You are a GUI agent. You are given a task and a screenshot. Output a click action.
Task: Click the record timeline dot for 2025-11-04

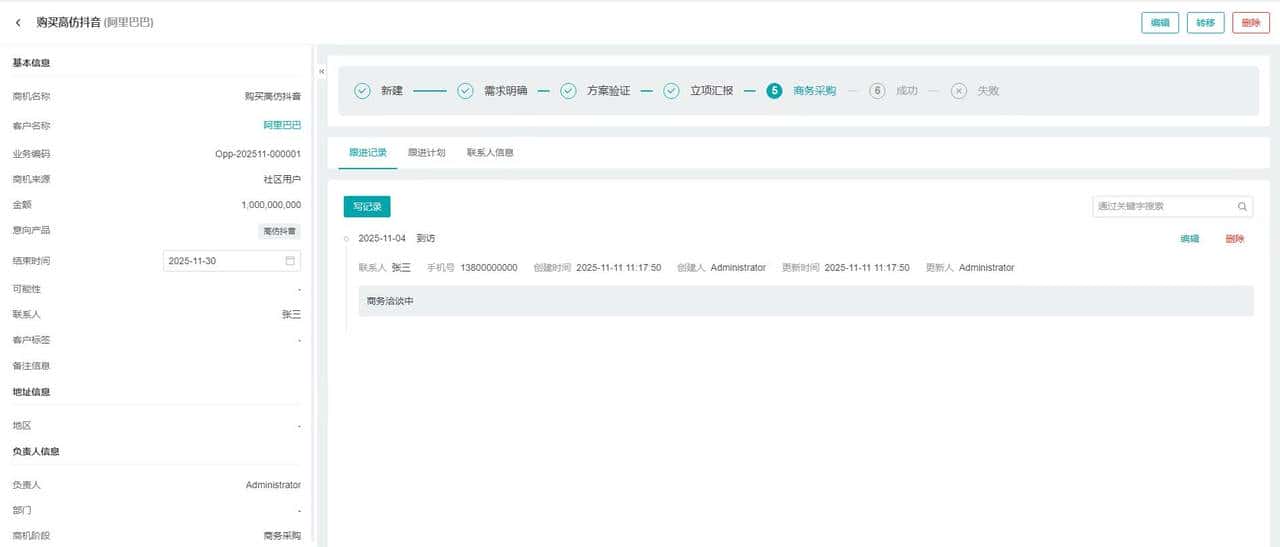346,239
